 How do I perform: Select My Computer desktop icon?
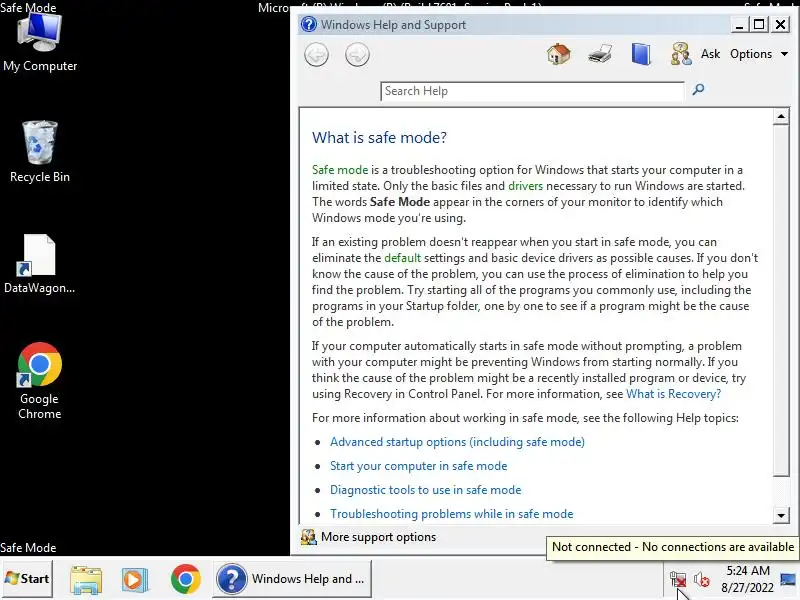point(40,42)
